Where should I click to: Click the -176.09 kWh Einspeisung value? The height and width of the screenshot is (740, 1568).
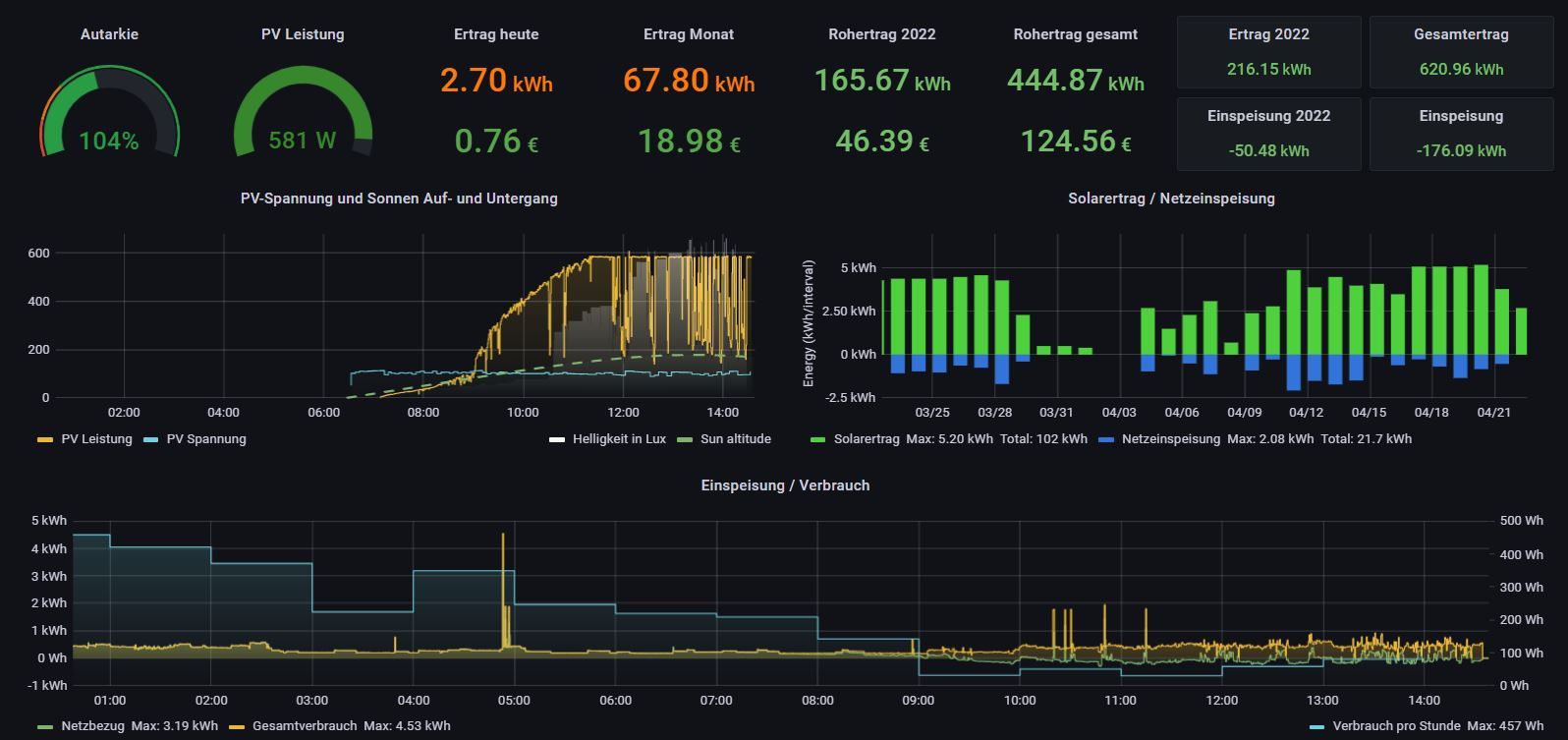click(x=1462, y=151)
